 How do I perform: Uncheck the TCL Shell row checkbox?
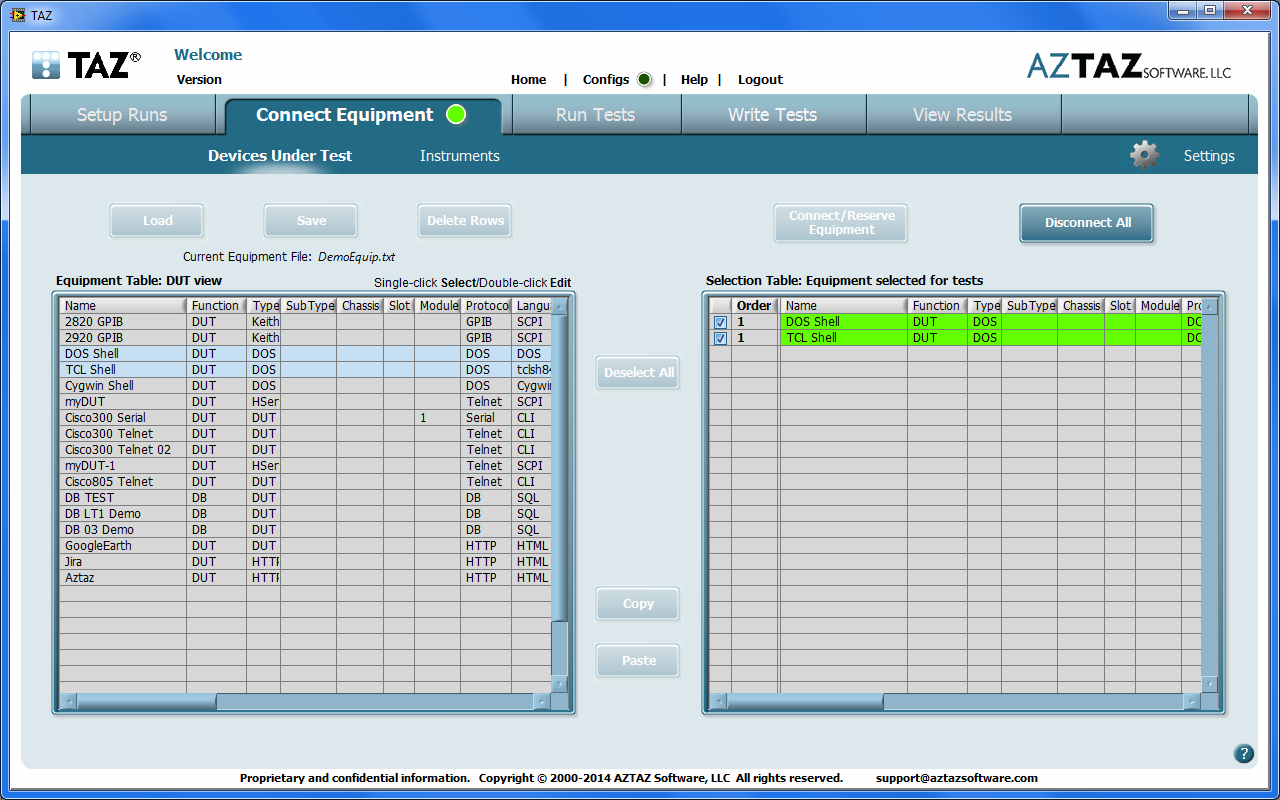(720, 338)
